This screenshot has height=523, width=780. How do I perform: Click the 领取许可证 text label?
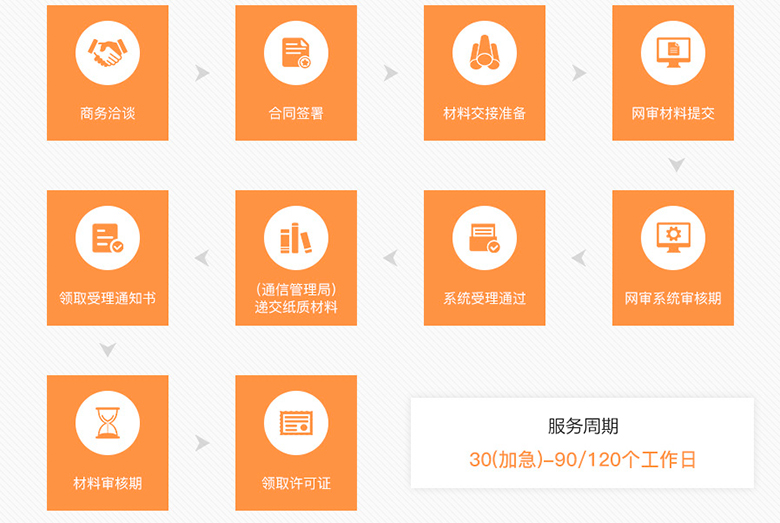[296, 483]
